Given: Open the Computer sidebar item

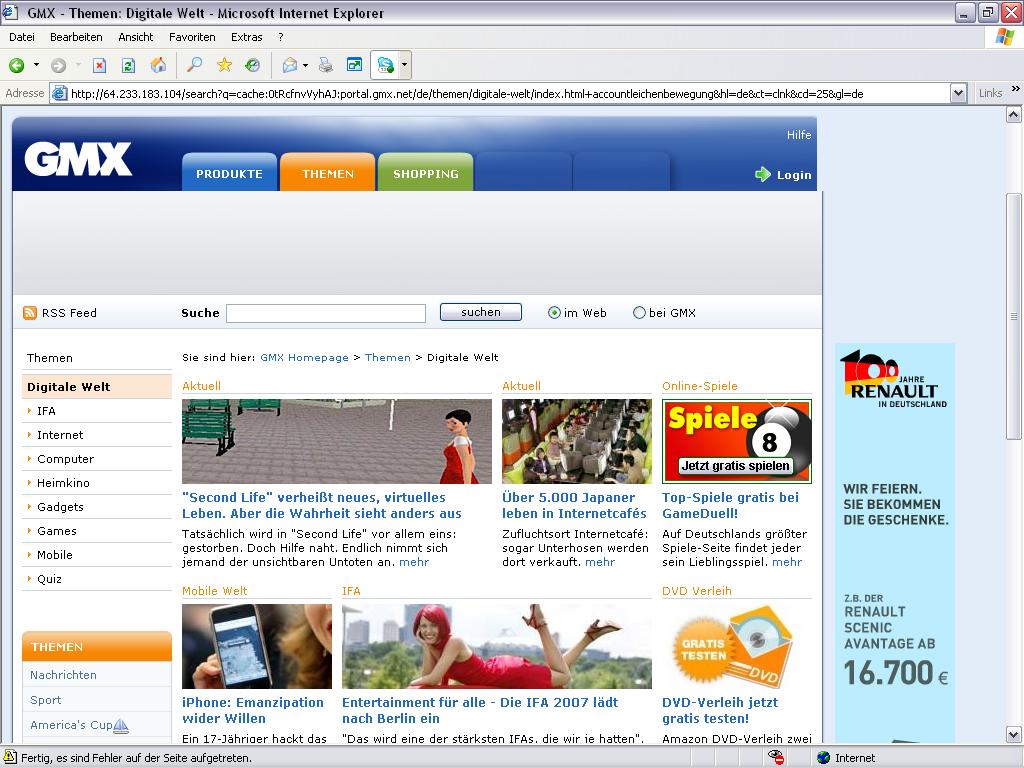Looking at the screenshot, I should [x=65, y=459].
